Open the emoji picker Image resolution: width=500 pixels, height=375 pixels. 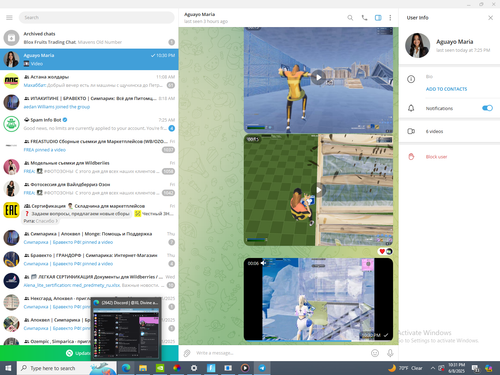[375, 353]
